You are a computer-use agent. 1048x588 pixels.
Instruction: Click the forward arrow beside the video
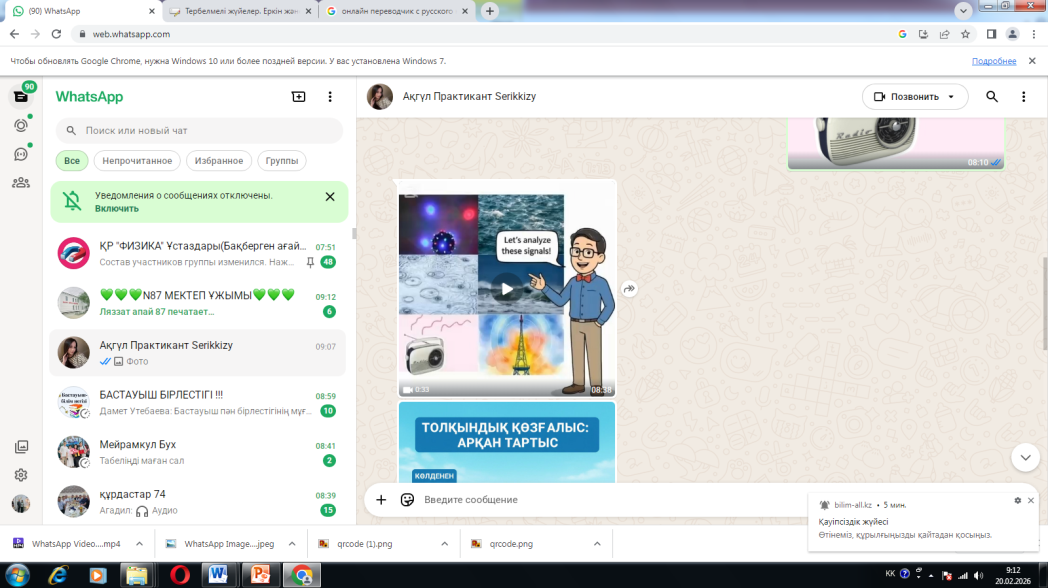pyautogui.click(x=630, y=289)
